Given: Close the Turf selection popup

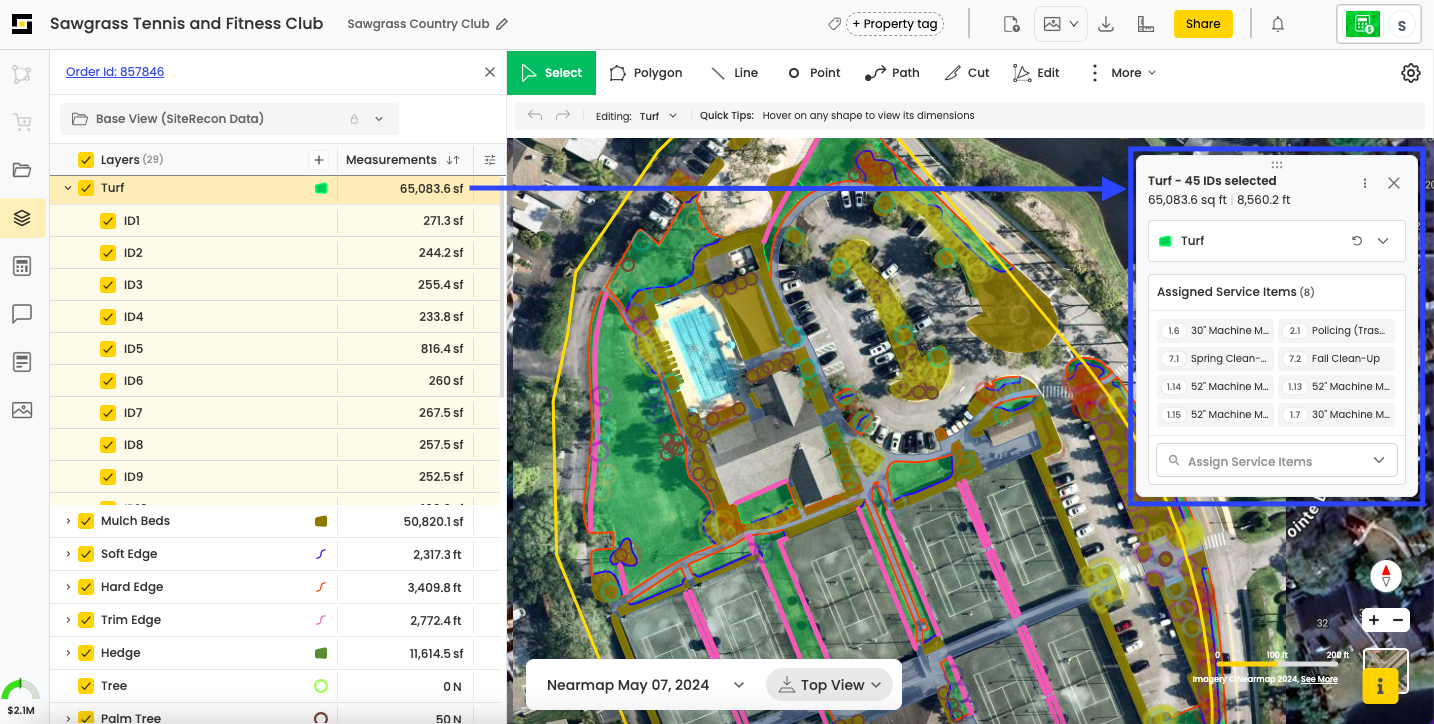Looking at the screenshot, I should [x=1394, y=183].
